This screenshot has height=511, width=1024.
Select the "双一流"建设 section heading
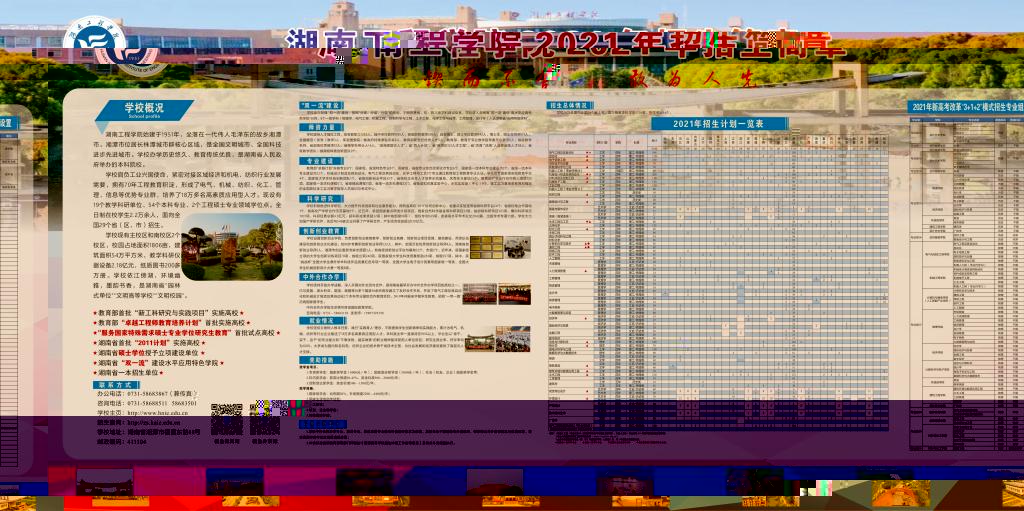321,105
